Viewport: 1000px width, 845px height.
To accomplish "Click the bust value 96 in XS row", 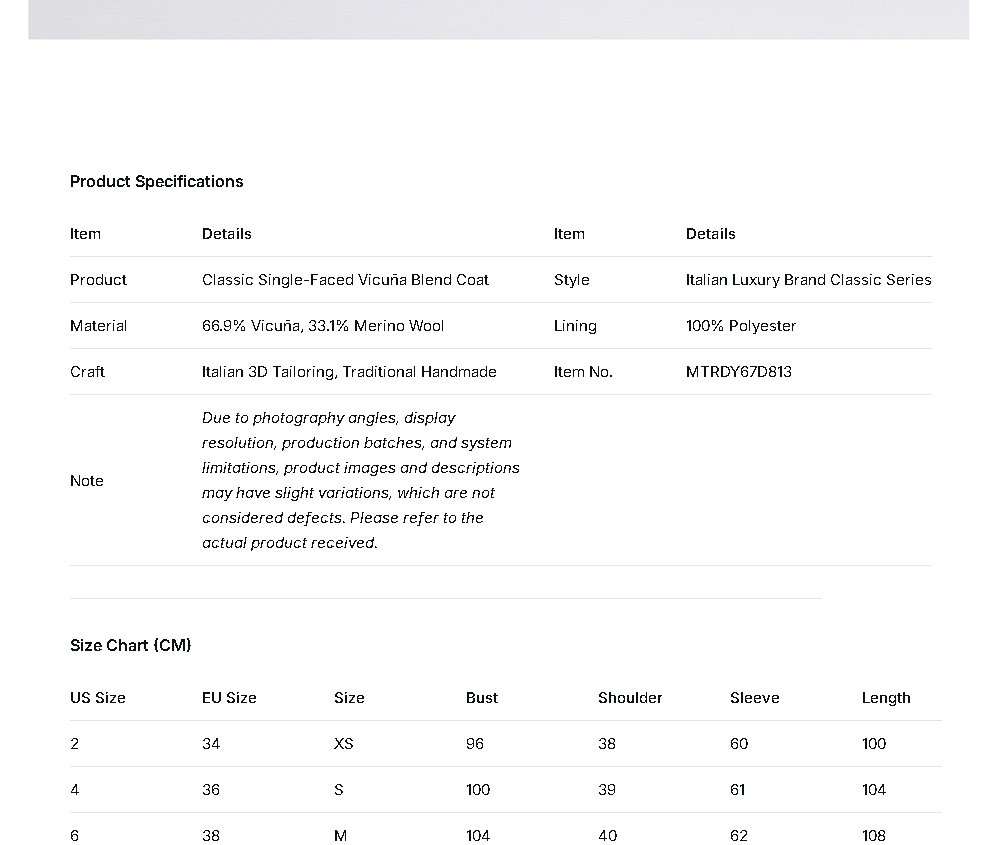I will pyautogui.click(x=474, y=744).
